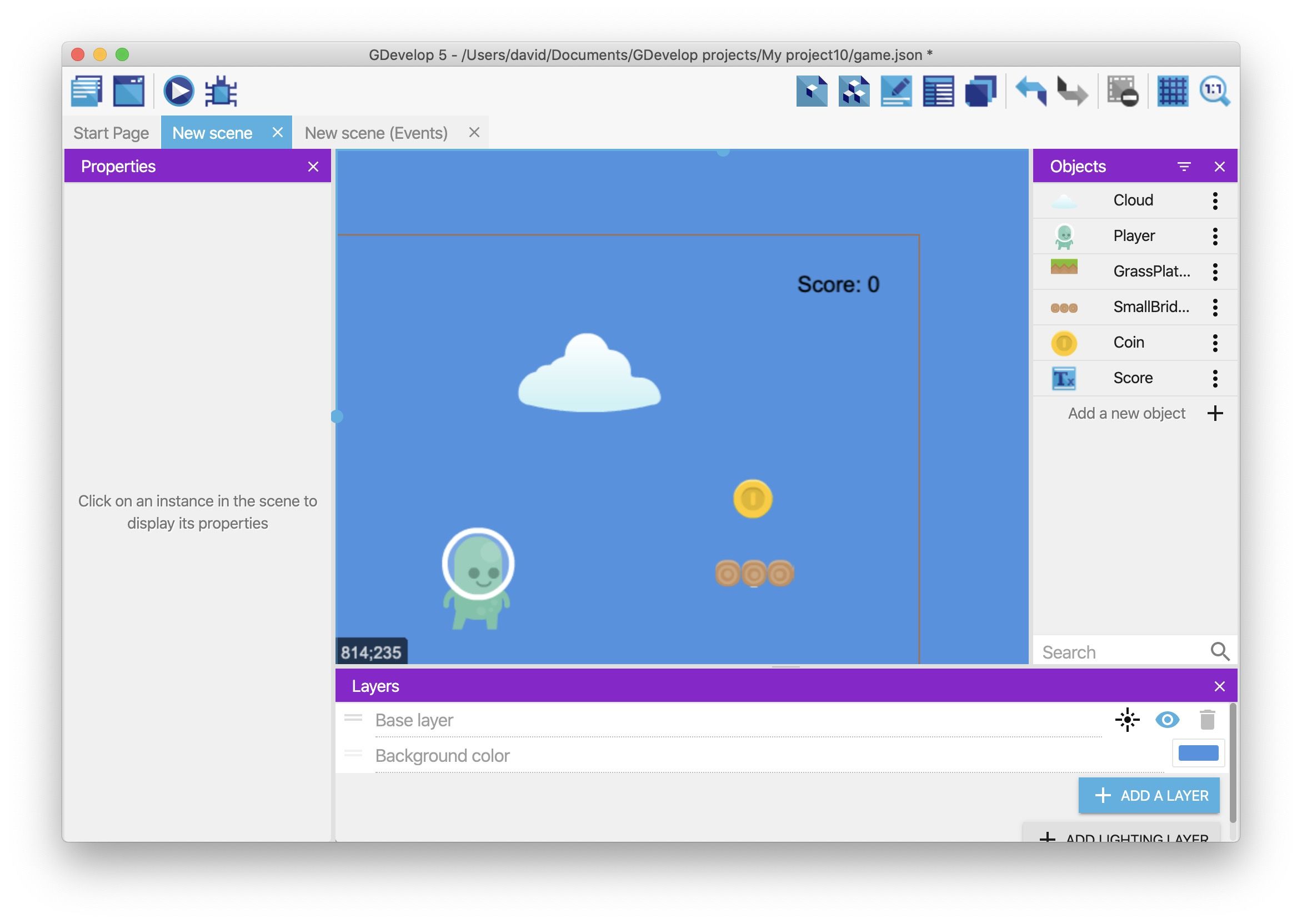Open the Coin object three-dot menu
The height and width of the screenshot is (924, 1302).
tap(1215, 343)
